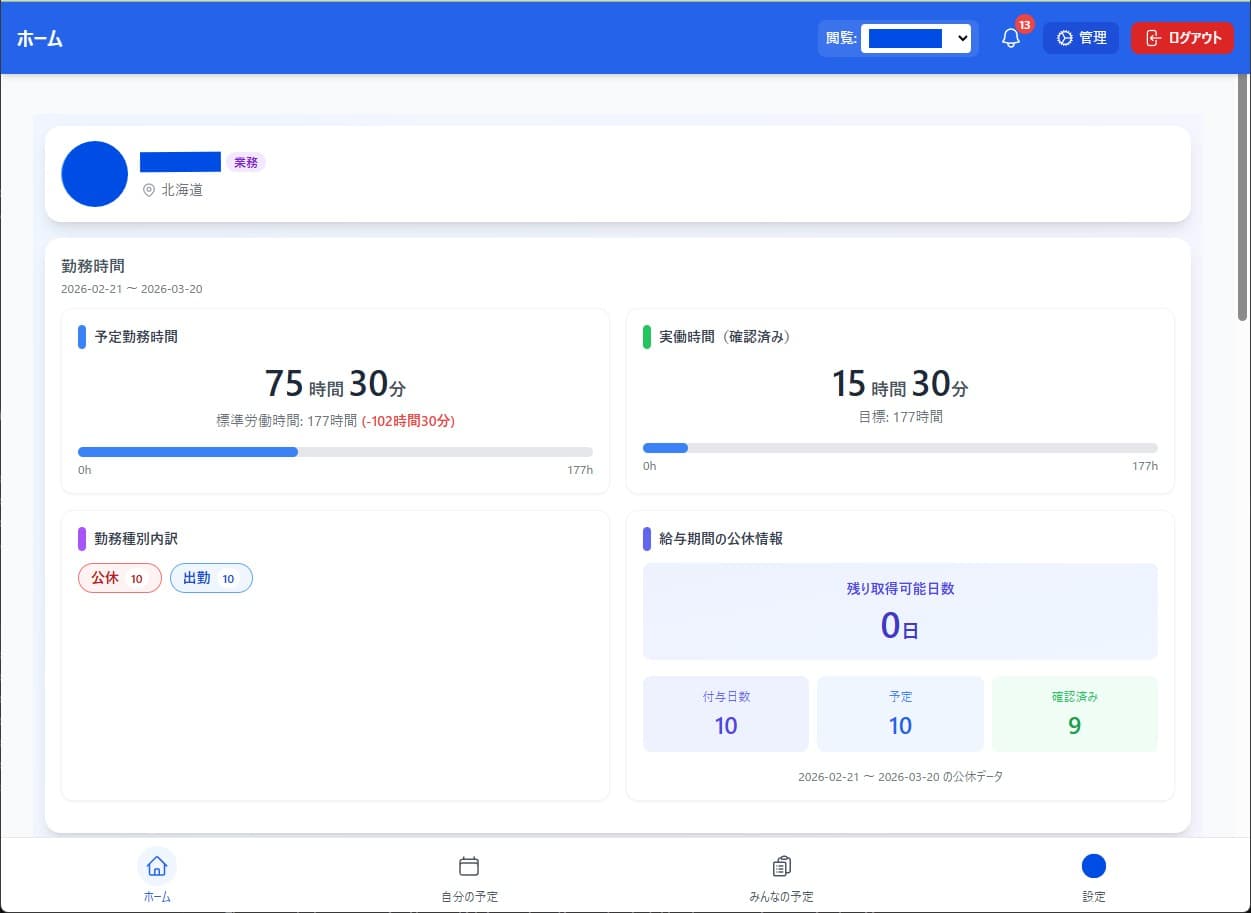Open the 管理 admin button
Image resolution: width=1251 pixels, height=913 pixels.
pos(1081,39)
